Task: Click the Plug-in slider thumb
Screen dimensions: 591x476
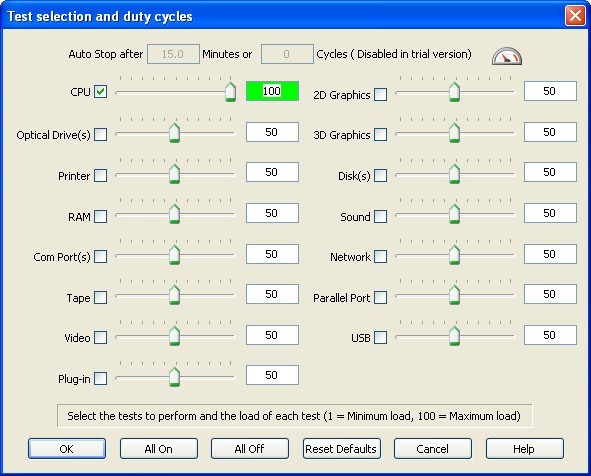Action: tap(174, 376)
